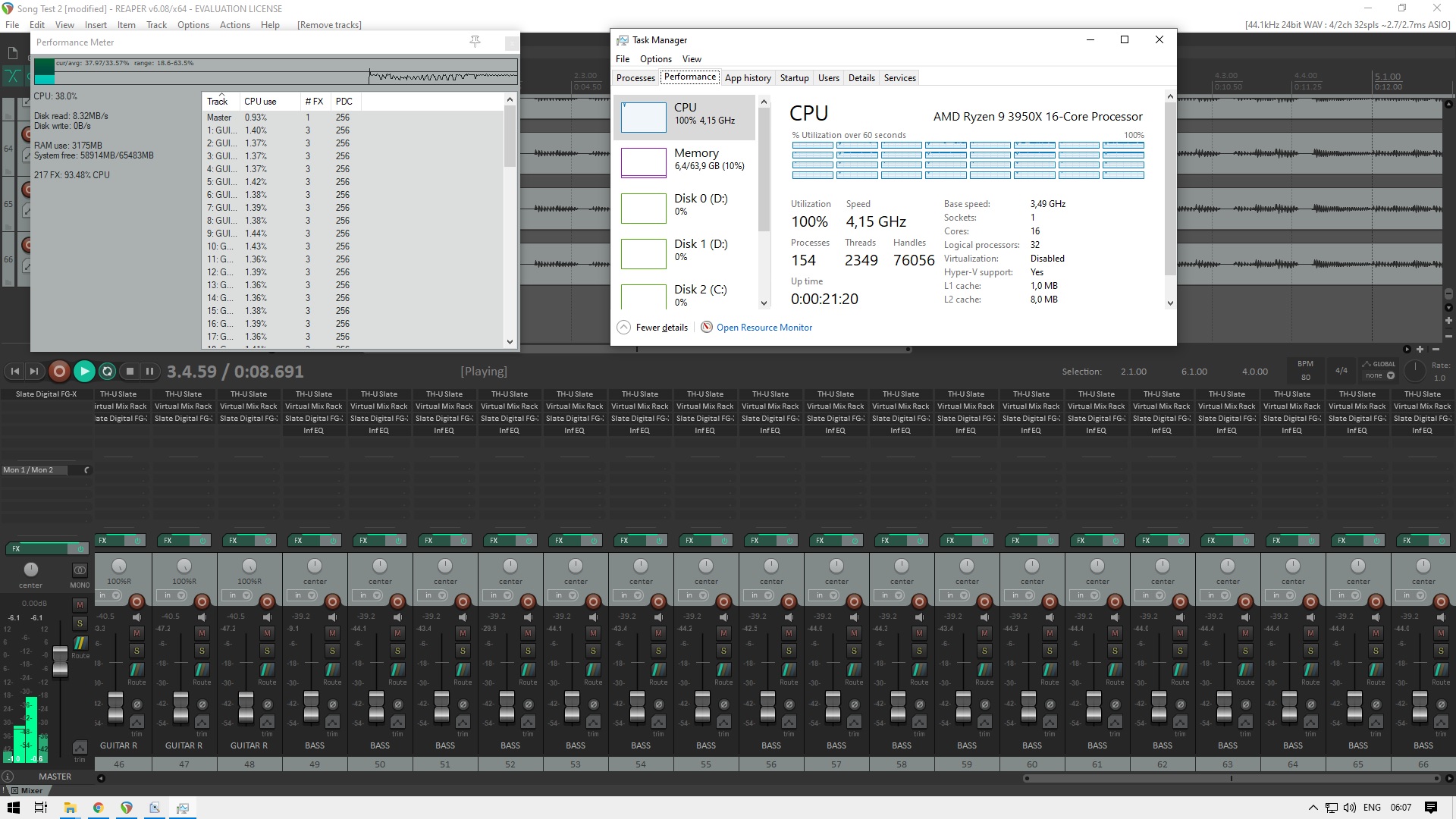Arm record on track 50 BASS
The height and width of the screenshot is (819, 1456).
coord(397,602)
